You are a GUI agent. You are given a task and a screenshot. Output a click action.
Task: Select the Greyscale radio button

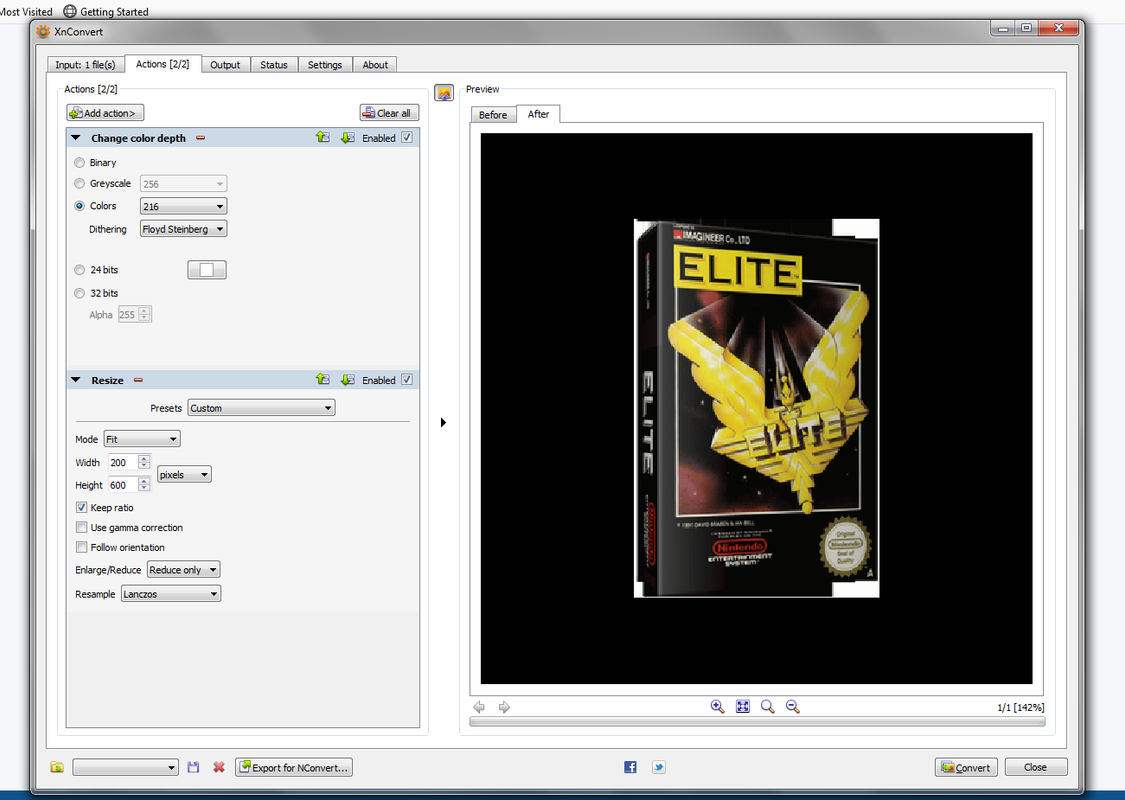click(x=80, y=183)
